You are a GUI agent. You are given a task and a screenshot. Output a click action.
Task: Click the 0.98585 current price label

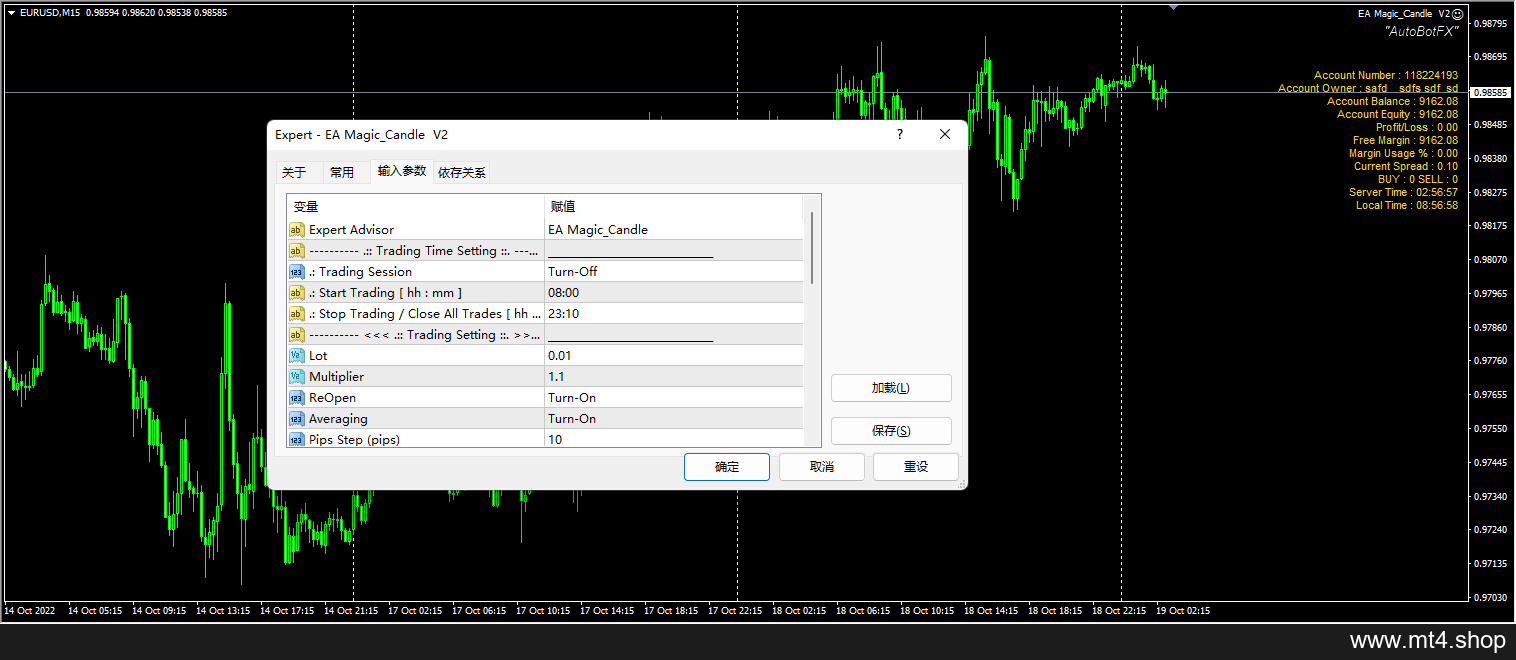pyautogui.click(x=1490, y=92)
